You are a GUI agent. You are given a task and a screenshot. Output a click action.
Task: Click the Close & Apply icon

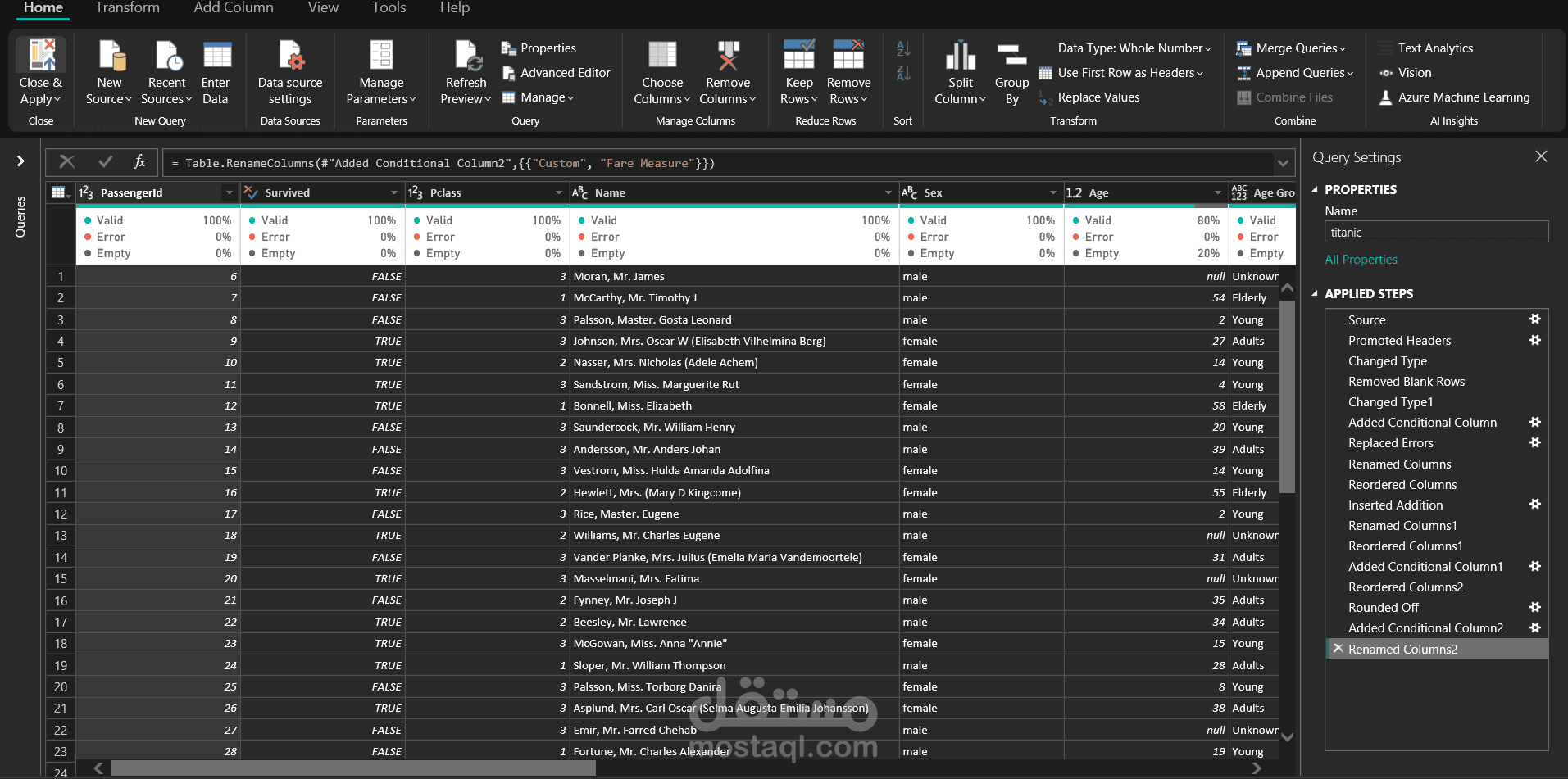tap(41, 56)
